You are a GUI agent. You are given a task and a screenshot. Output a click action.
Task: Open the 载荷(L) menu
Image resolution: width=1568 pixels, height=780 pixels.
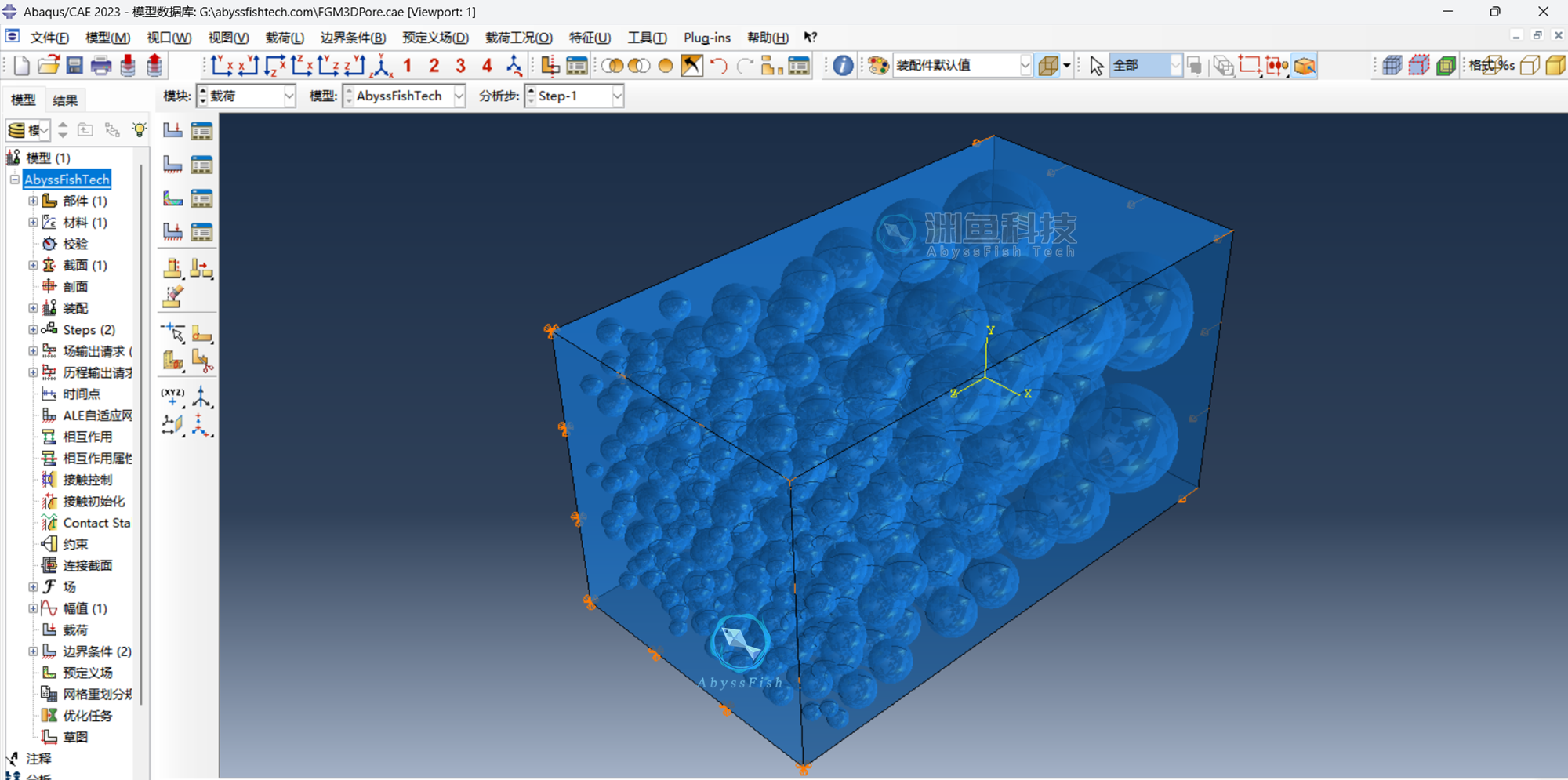285,38
